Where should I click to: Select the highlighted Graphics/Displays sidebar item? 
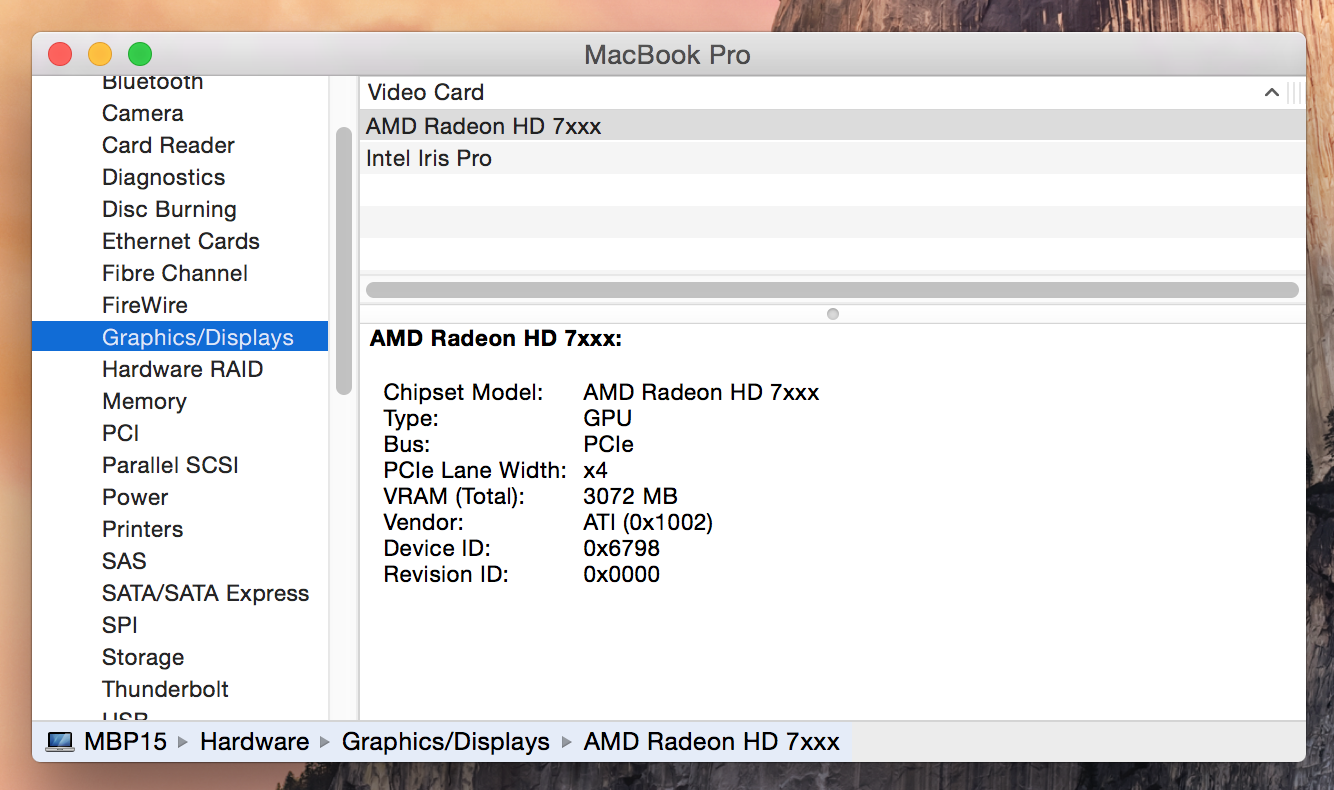tap(180, 337)
